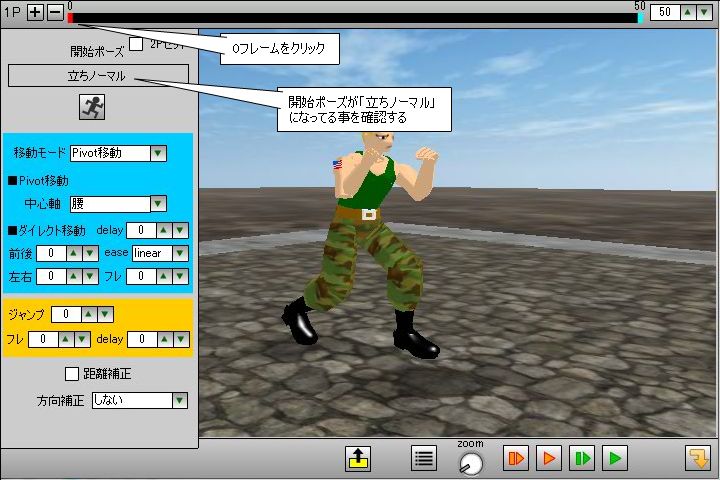Toggle the 2P checkbox near 開始ポーズ
Screen dimensions: 720x480
(x=136, y=44)
